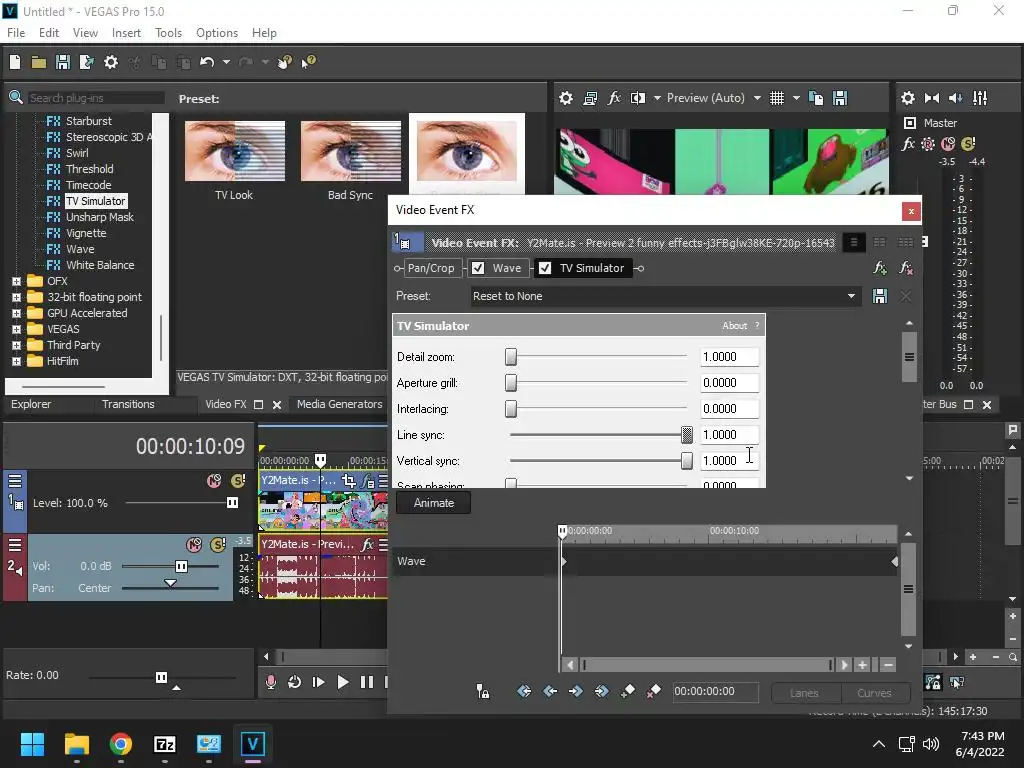Open project properties gear in main toolbar
The width and height of the screenshot is (1024, 768).
point(111,62)
